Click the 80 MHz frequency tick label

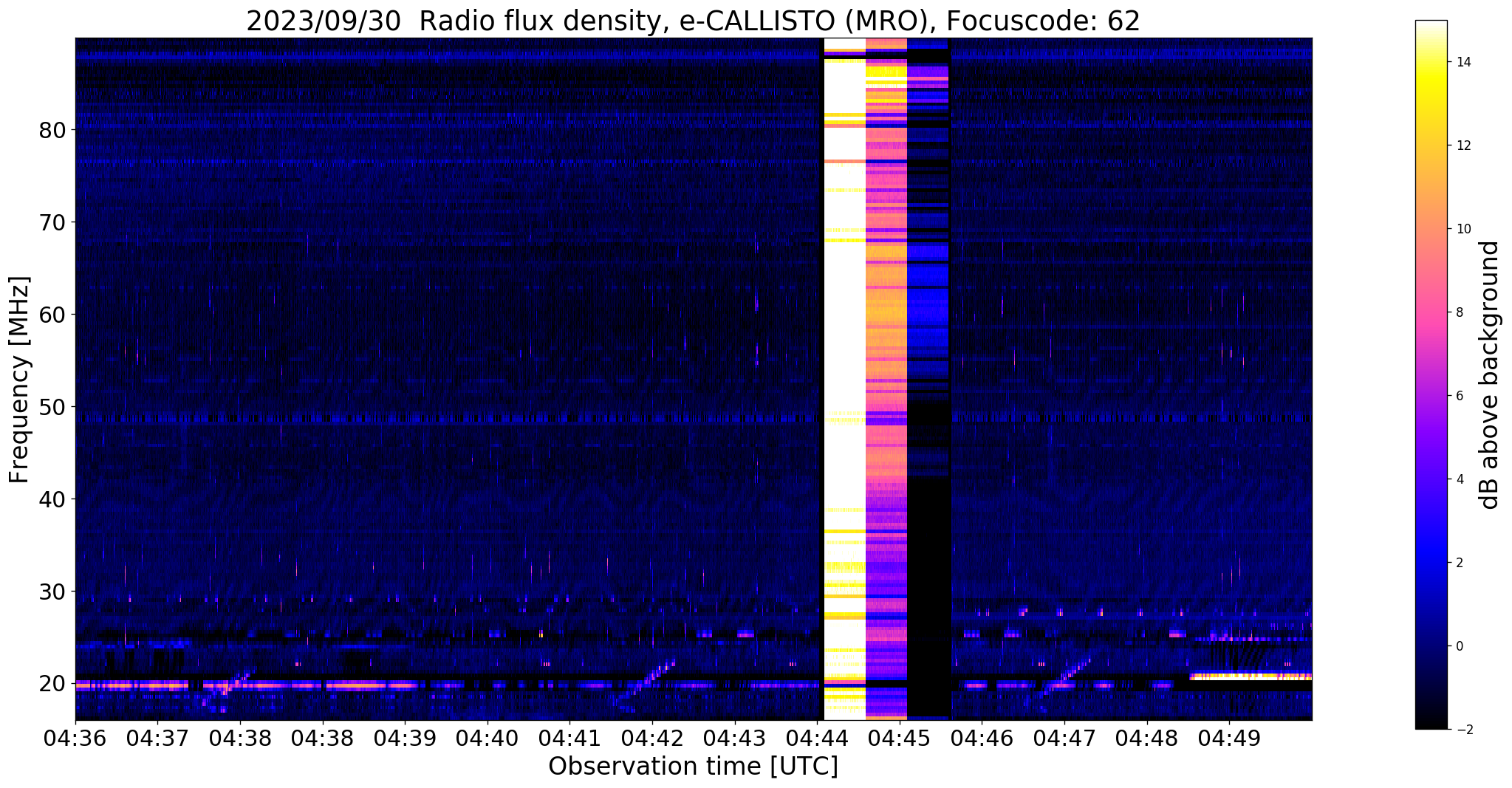click(x=52, y=130)
